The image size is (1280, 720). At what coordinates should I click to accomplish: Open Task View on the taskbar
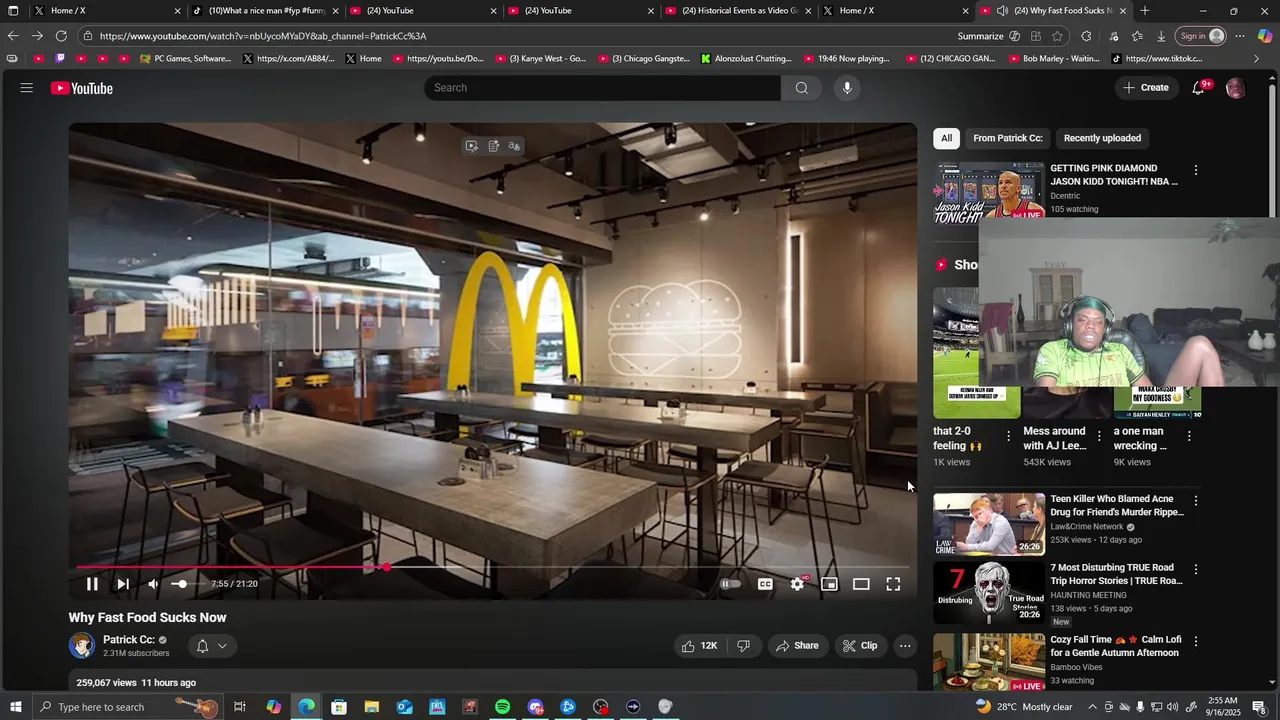pyautogui.click(x=240, y=707)
